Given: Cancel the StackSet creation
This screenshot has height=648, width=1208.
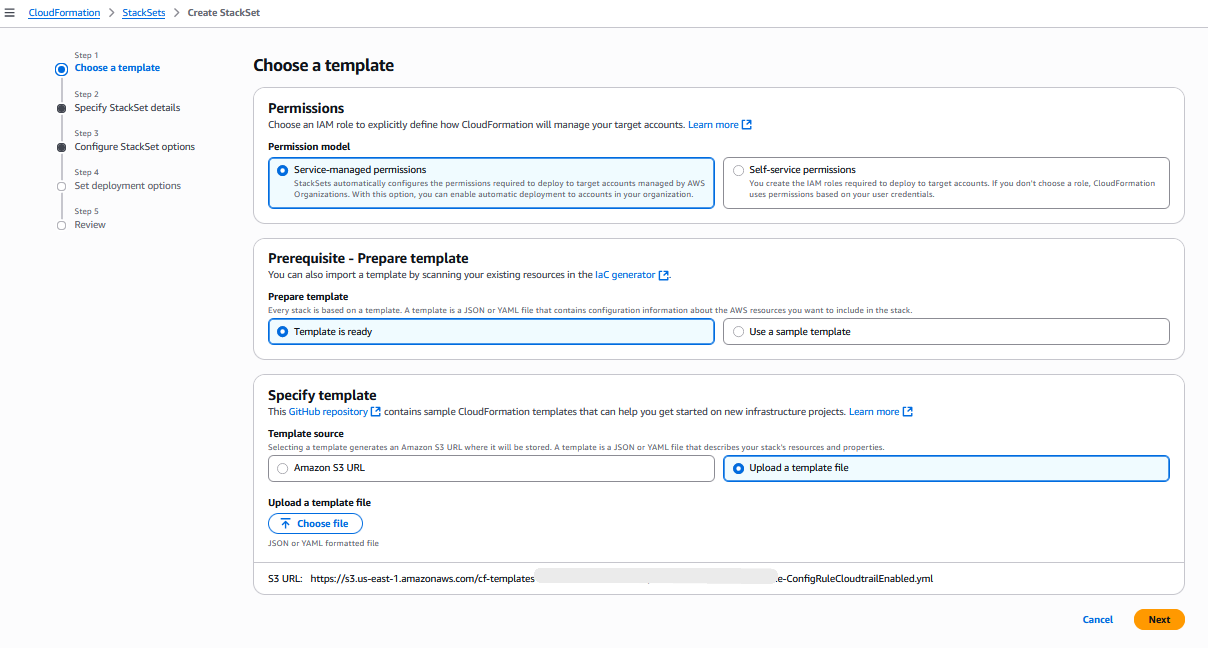Looking at the screenshot, I should click(x=1097, y=619).
